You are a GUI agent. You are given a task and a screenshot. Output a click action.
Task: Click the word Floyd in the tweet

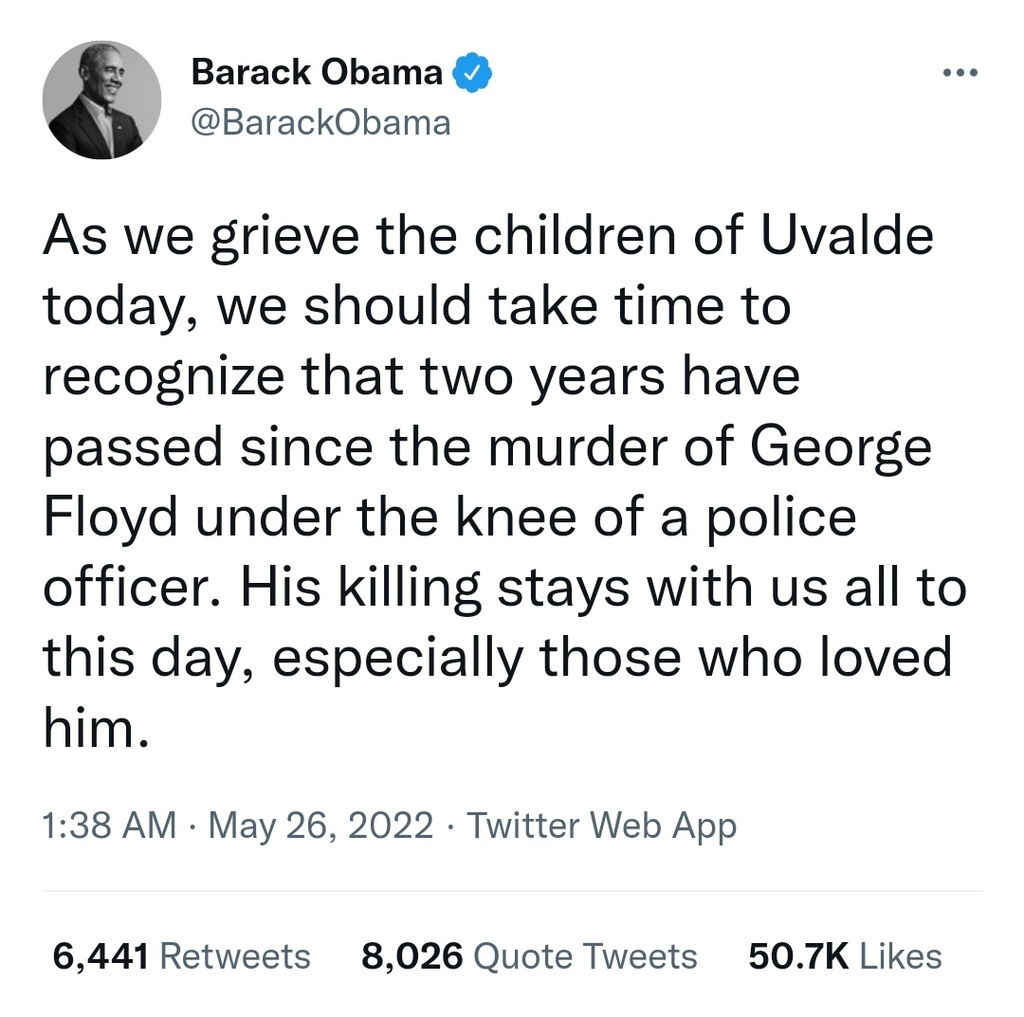[x=111, y=520]
